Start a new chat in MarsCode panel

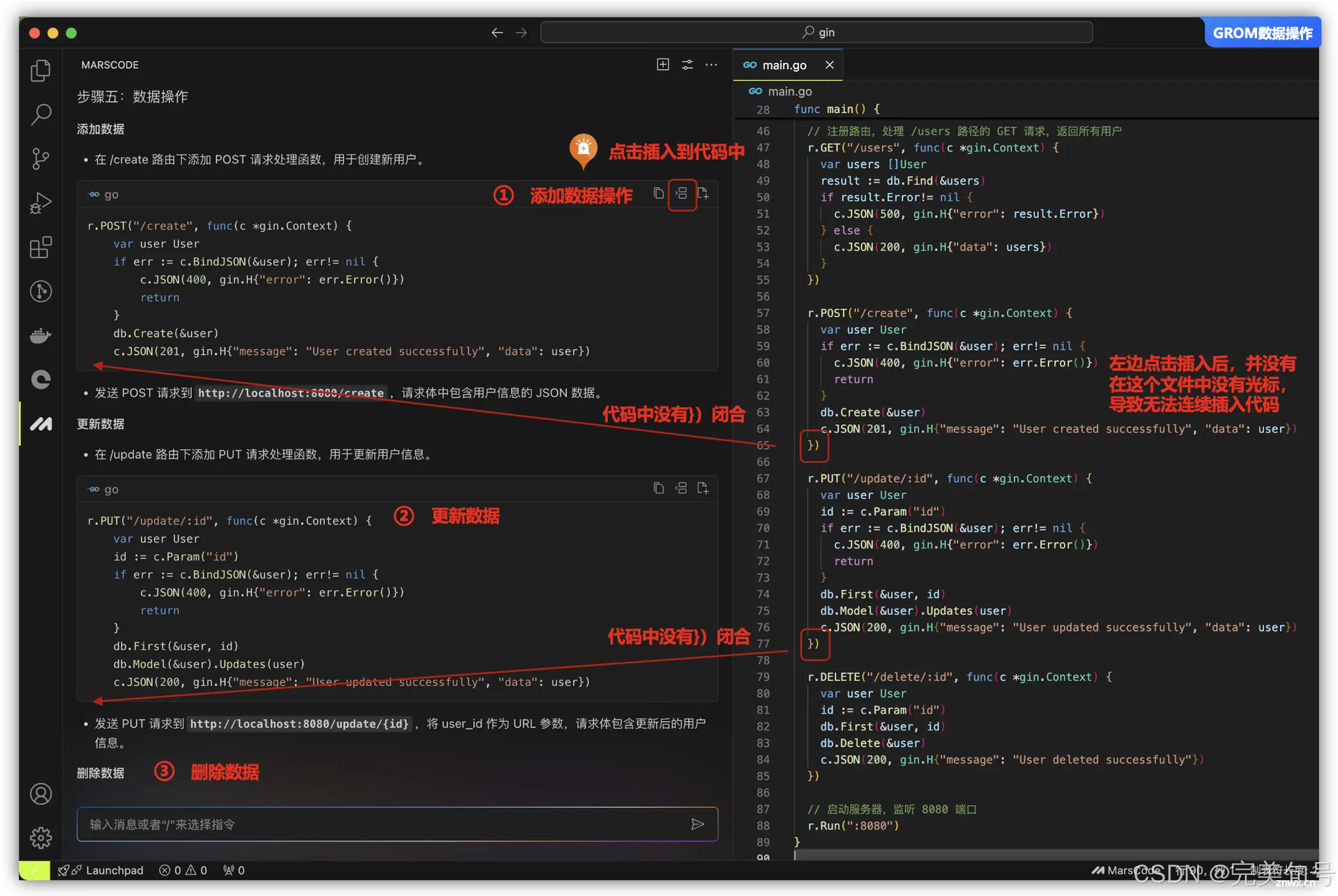coord(663,65)
